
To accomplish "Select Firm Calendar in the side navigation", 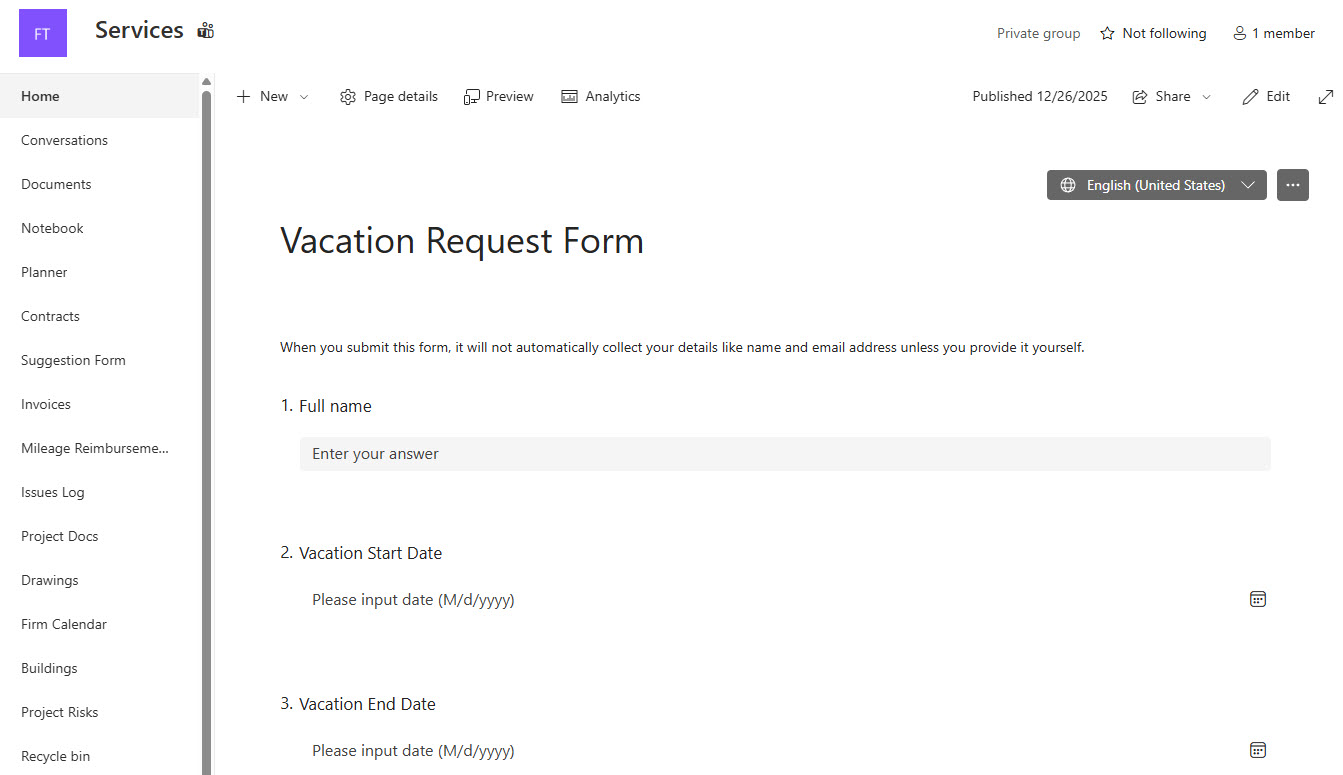I will [x=64, y=624].
